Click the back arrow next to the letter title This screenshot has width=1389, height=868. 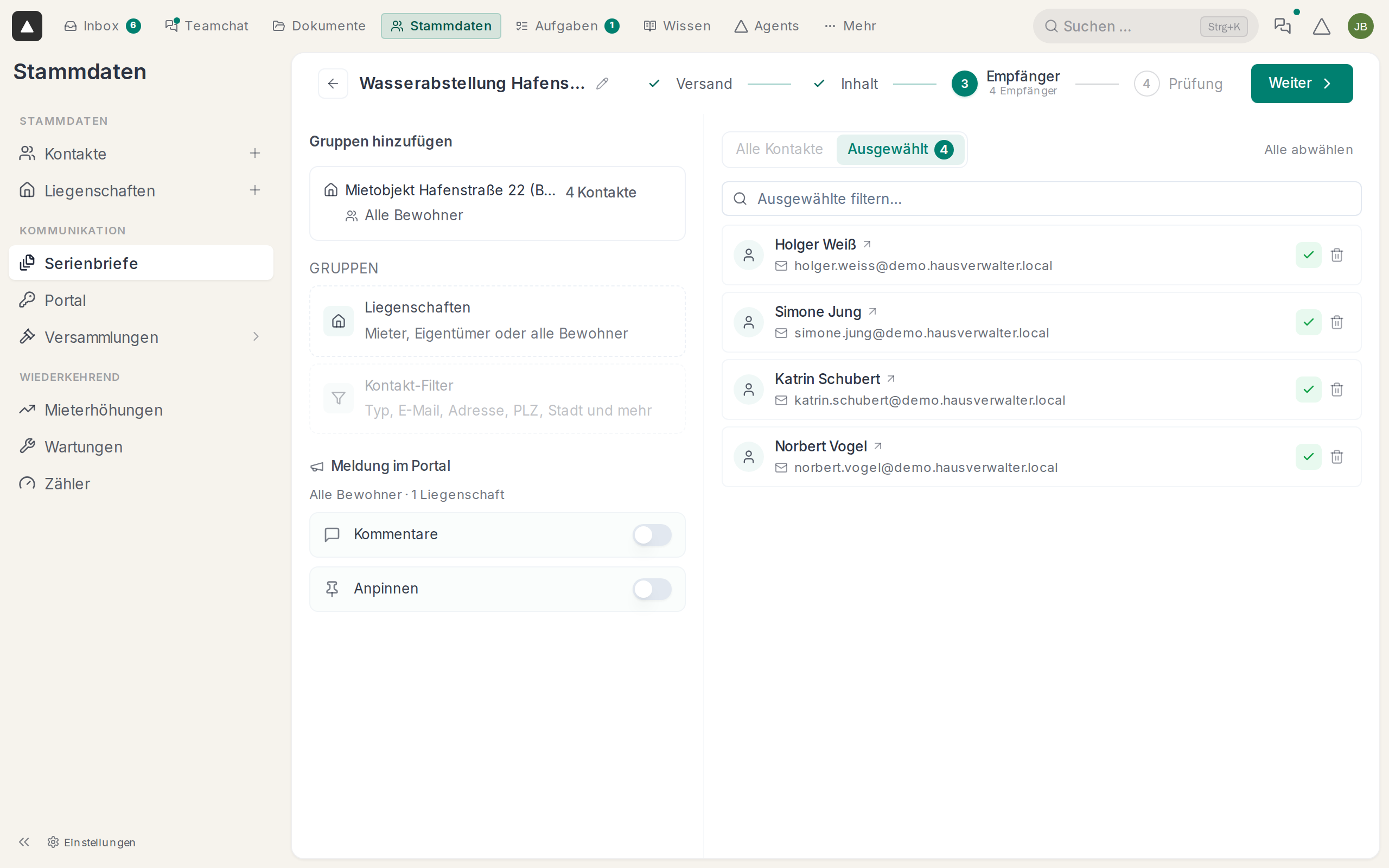(x=333, y=84)
